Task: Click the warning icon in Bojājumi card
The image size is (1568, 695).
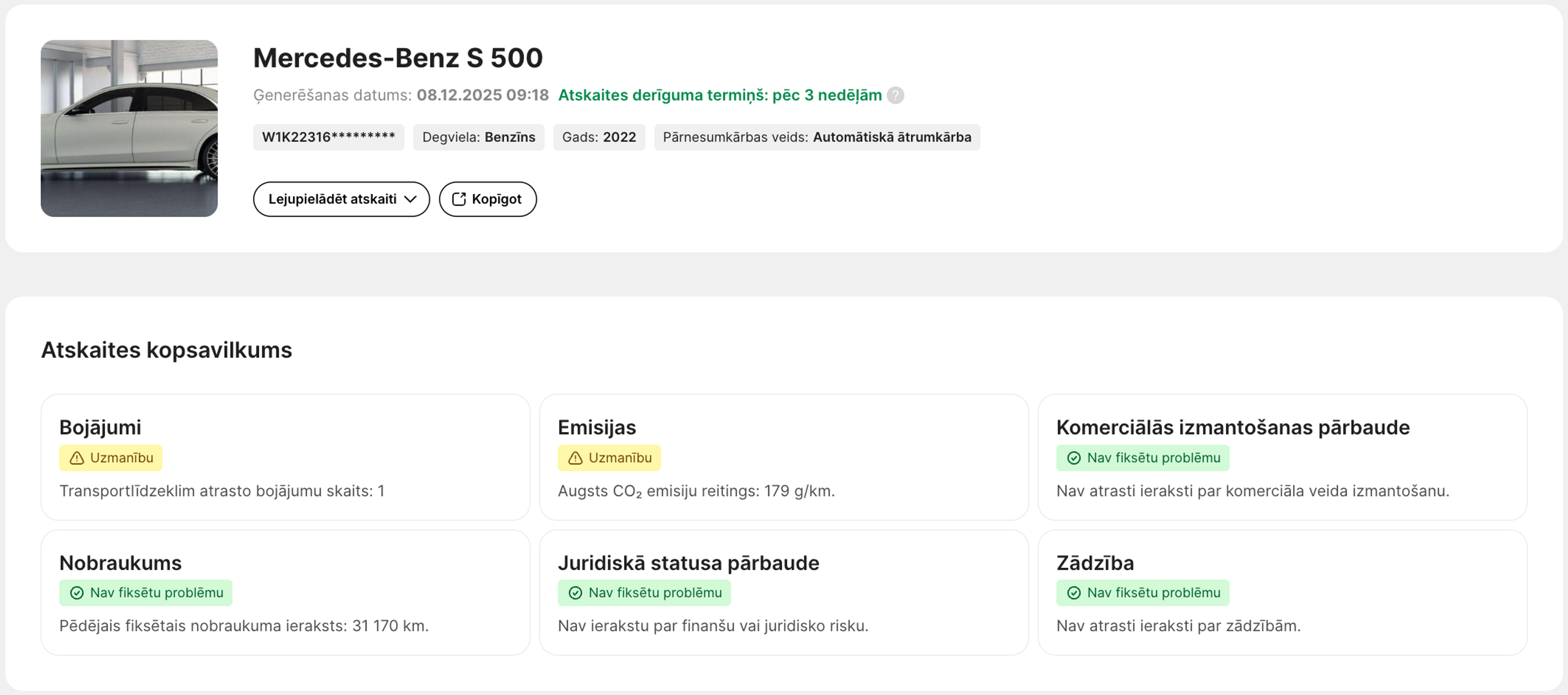Action: 77,458
